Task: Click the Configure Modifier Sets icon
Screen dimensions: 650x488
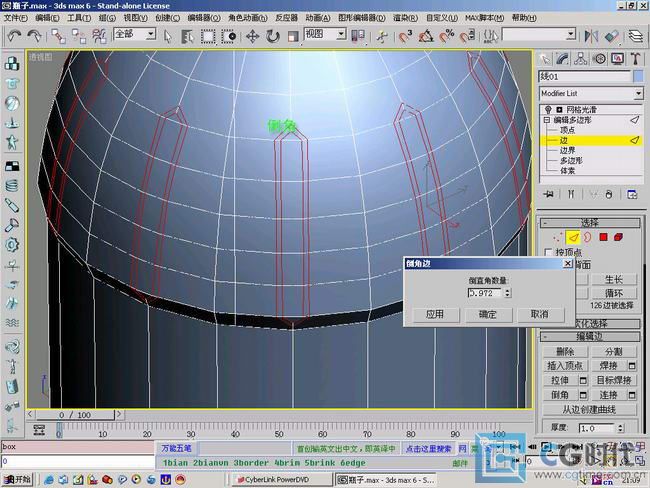Action: tap(632, 194)
